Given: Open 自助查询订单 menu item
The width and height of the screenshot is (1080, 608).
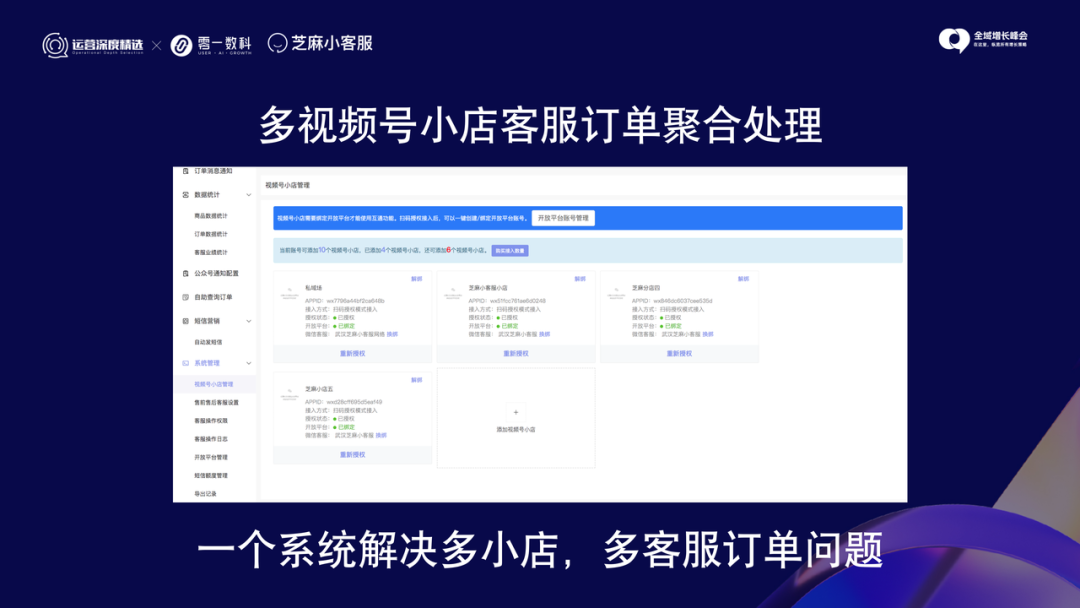Looking at the screenshot, I should [213, 297].
